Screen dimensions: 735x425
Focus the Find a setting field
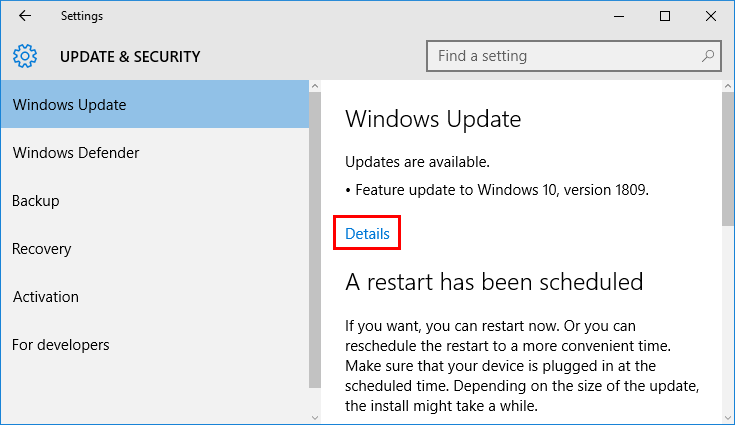tap(565, 56)
